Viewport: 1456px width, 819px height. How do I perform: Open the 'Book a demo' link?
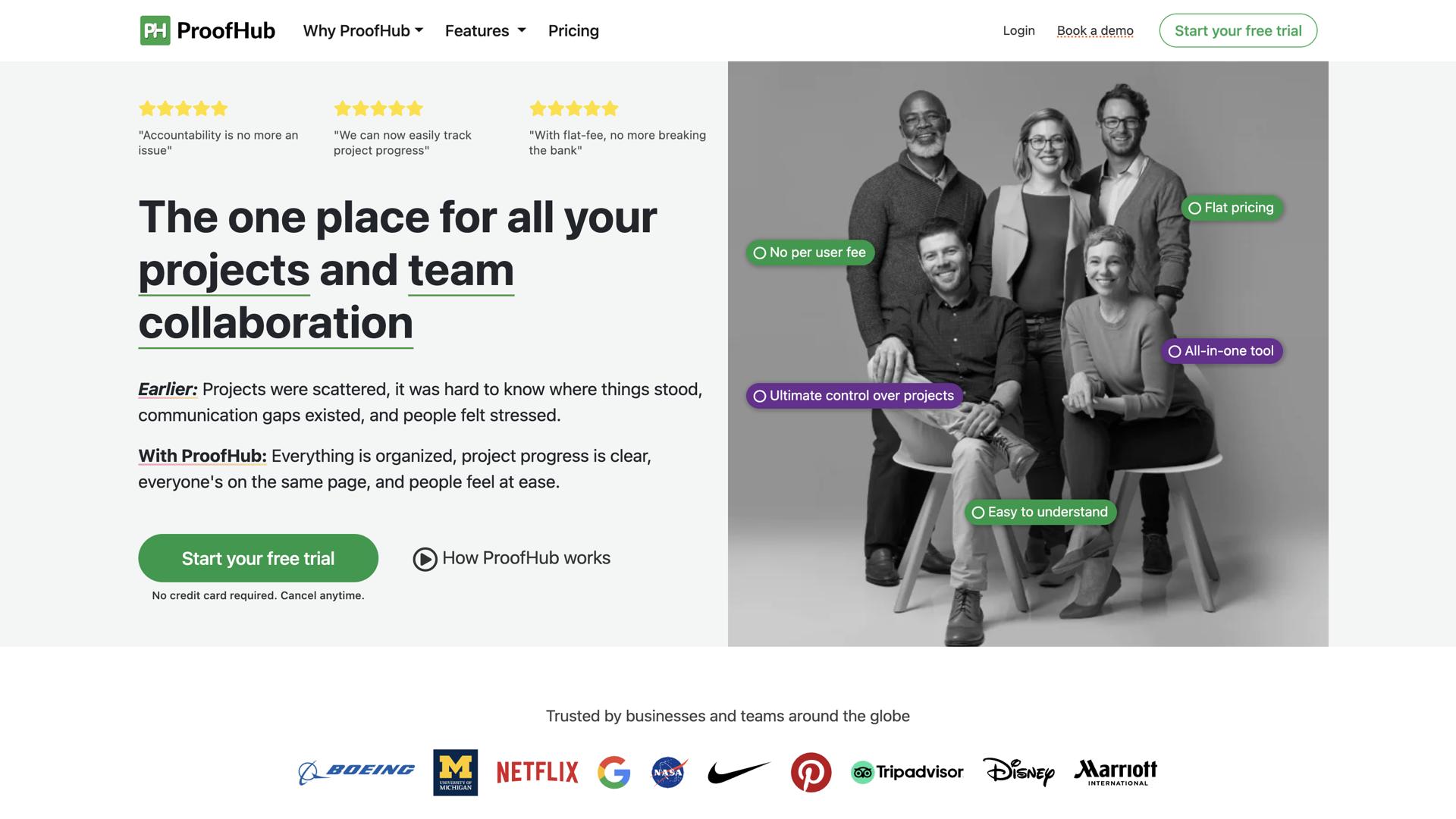(1095, 30)
